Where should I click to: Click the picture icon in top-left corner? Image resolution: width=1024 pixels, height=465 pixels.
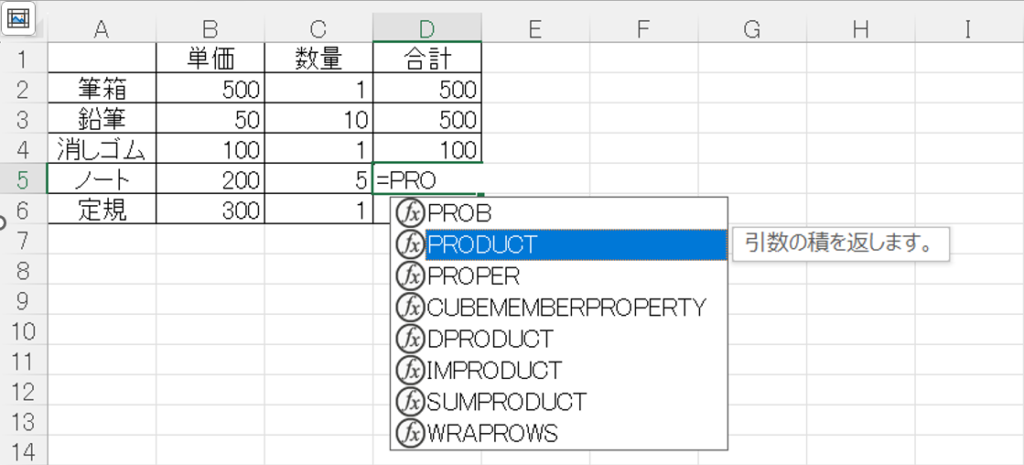20,17
